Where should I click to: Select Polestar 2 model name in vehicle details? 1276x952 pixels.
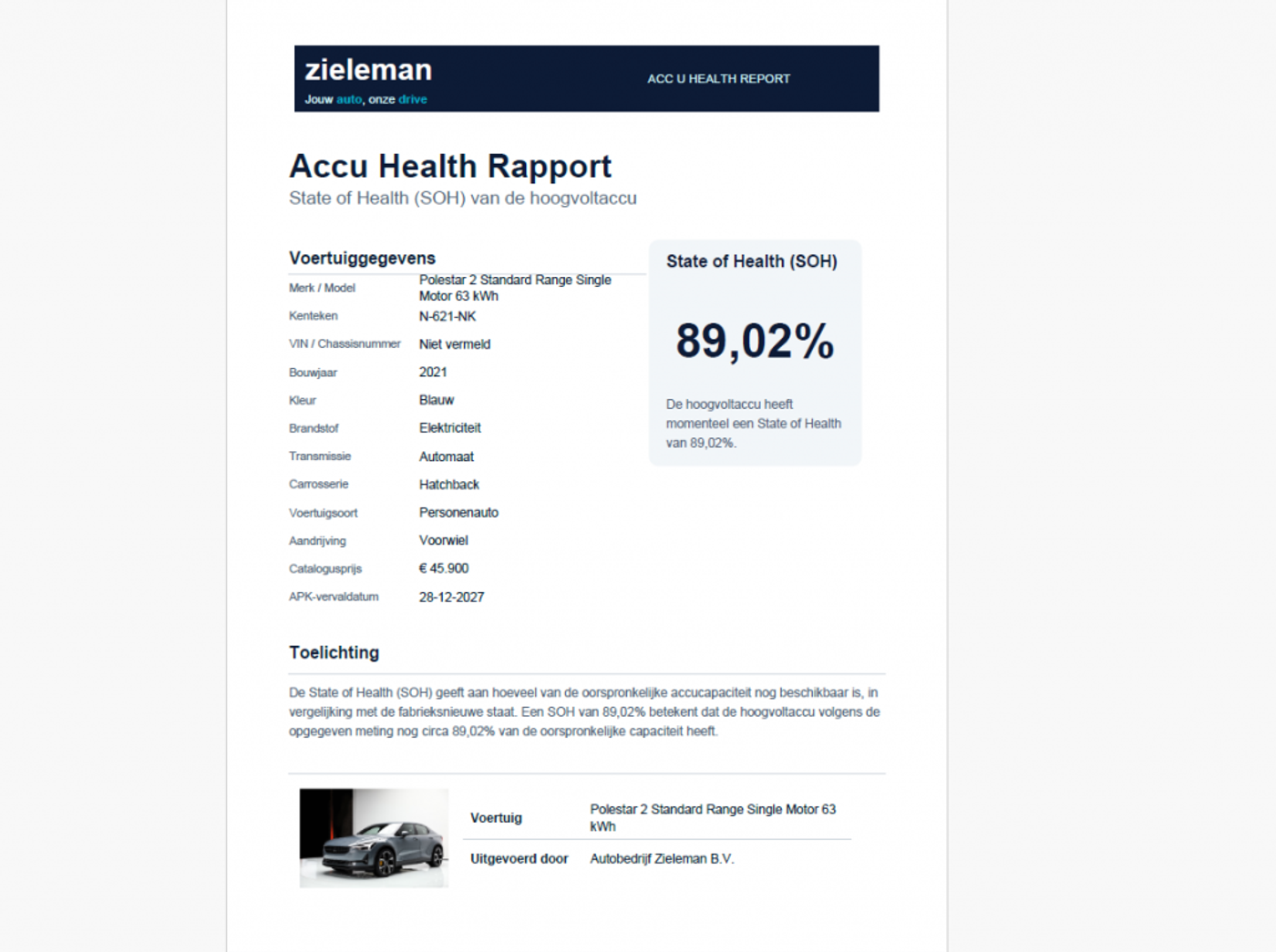[x=515, y=288]
